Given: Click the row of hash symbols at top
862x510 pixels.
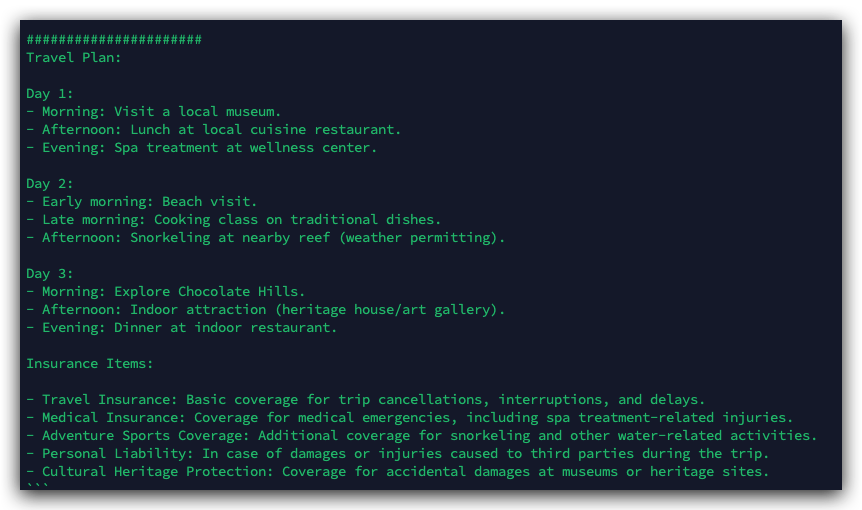Looking at the screenshot, I should pyautogui.click(x=114, y=40).
